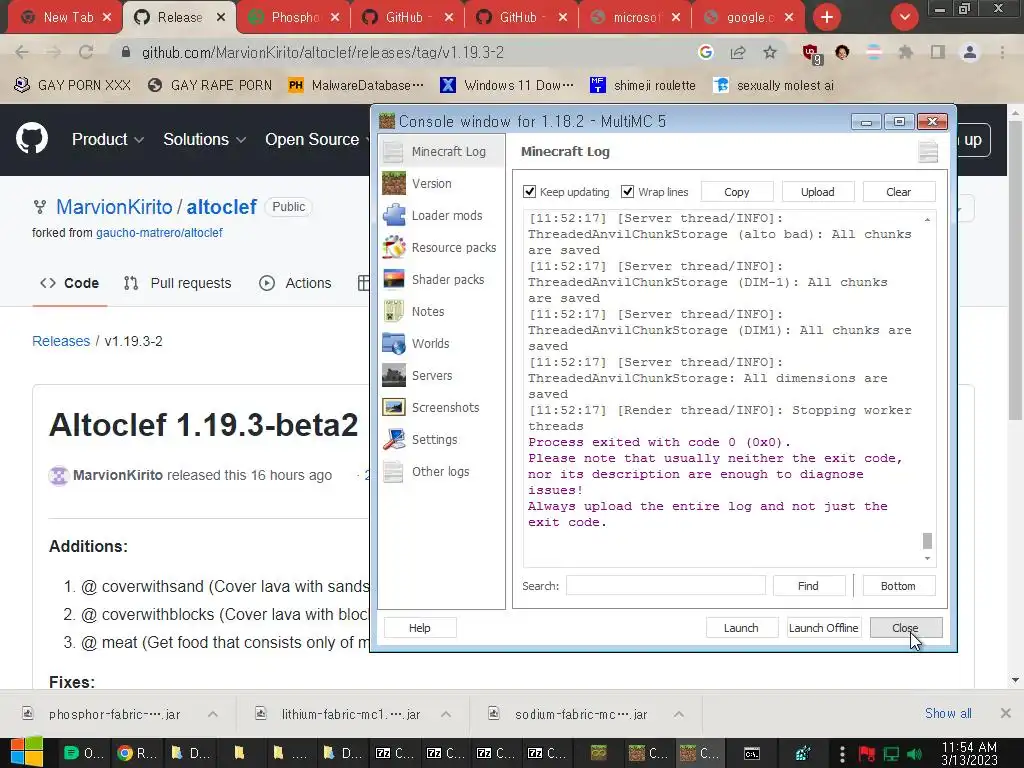Click Help button in MultiMC console

(x=420, y=628)
